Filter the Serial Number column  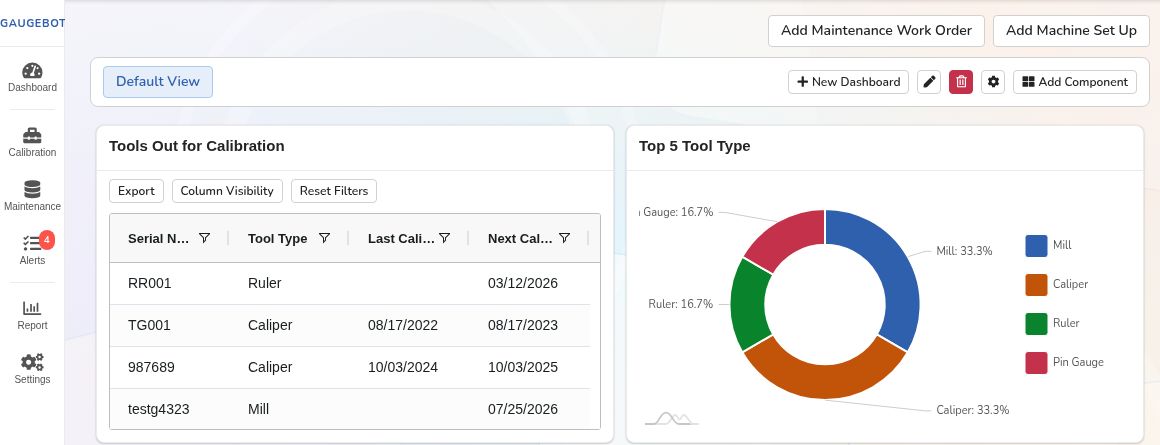pyautogui.click(x=205, y=238)
